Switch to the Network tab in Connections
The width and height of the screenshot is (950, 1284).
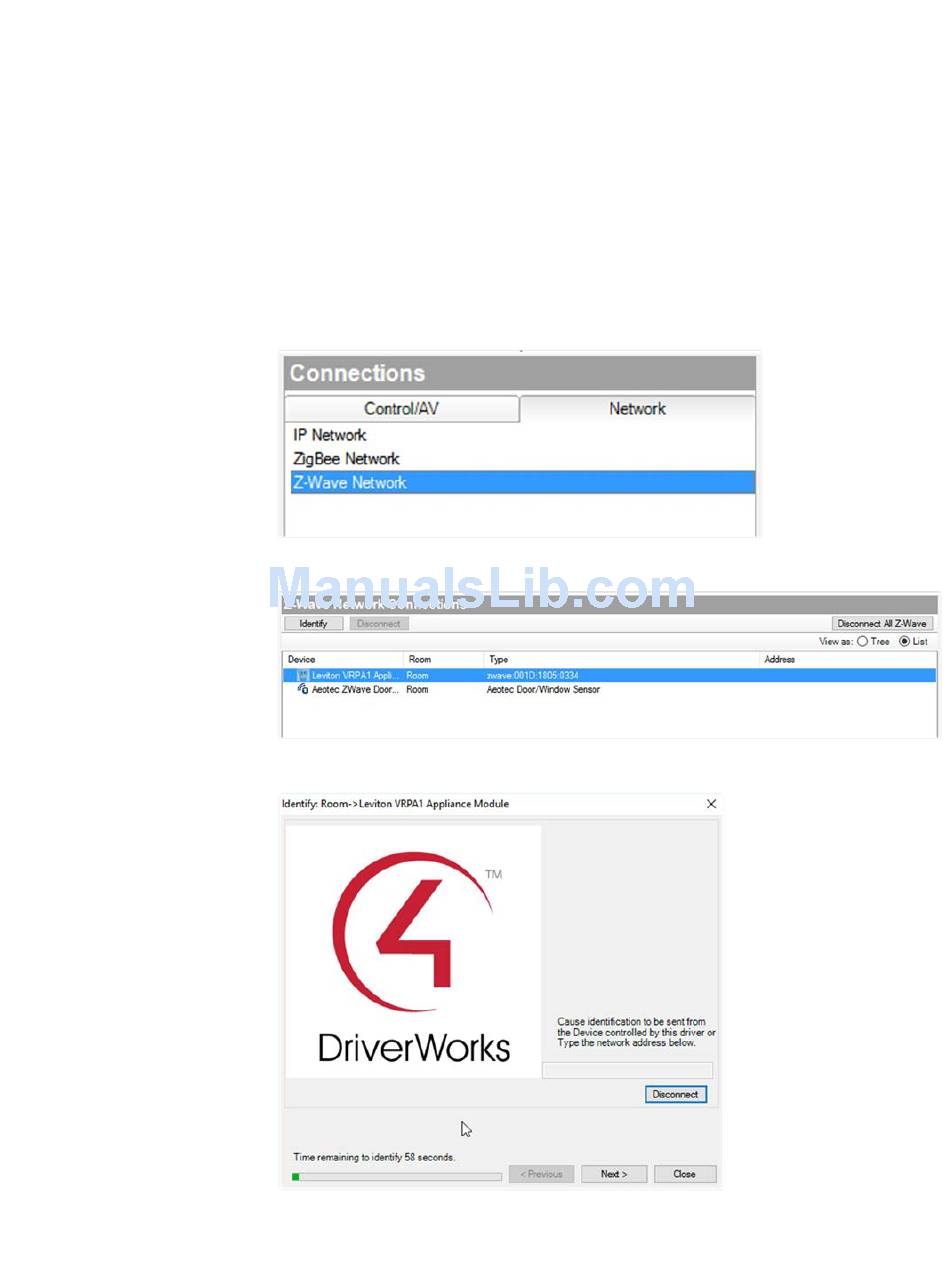pos(637,408)
